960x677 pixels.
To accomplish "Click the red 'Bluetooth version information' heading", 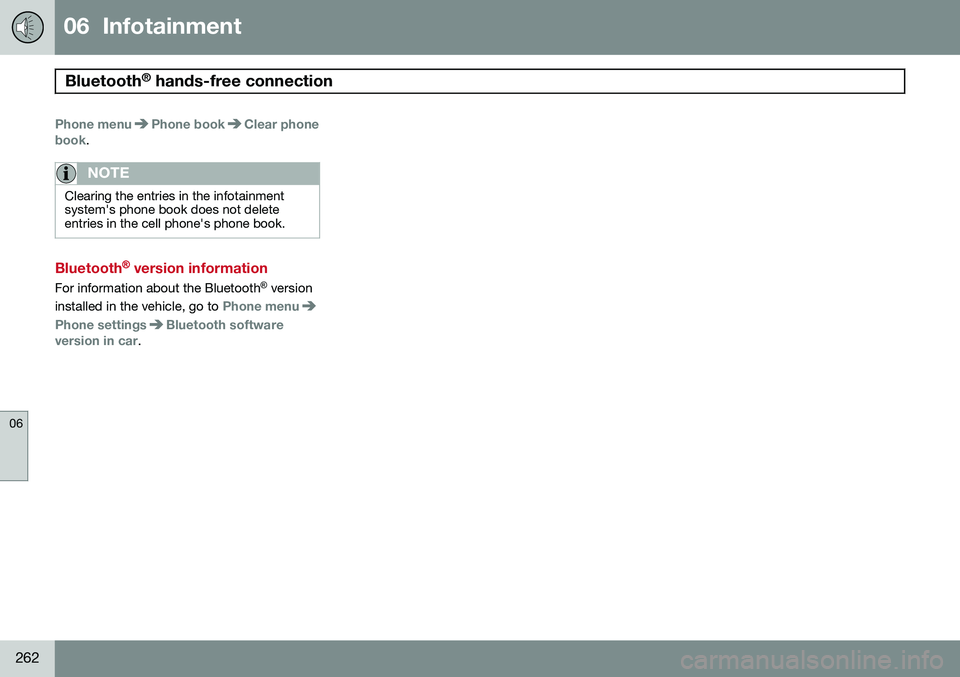I will click(x=161, y=267).
